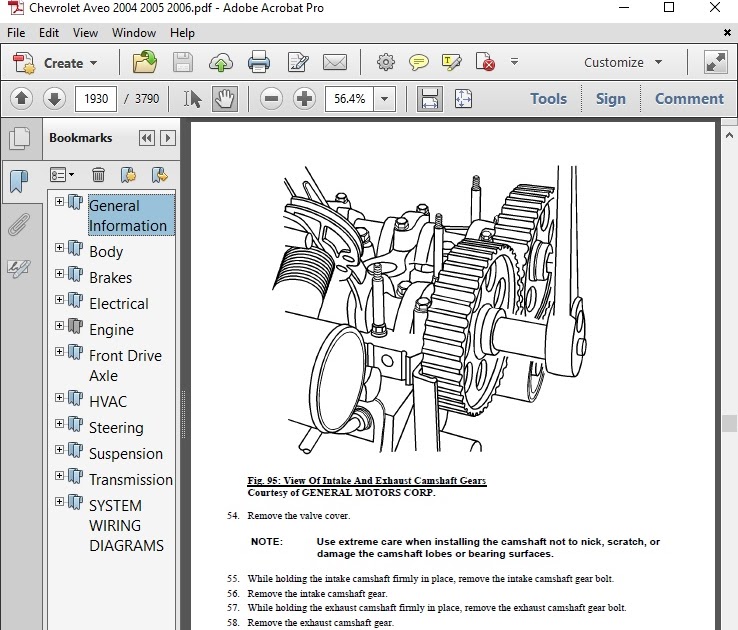Viewport: 738px width, 630px height.
Task: Open the Edit menu
Action: pos(49,33)
